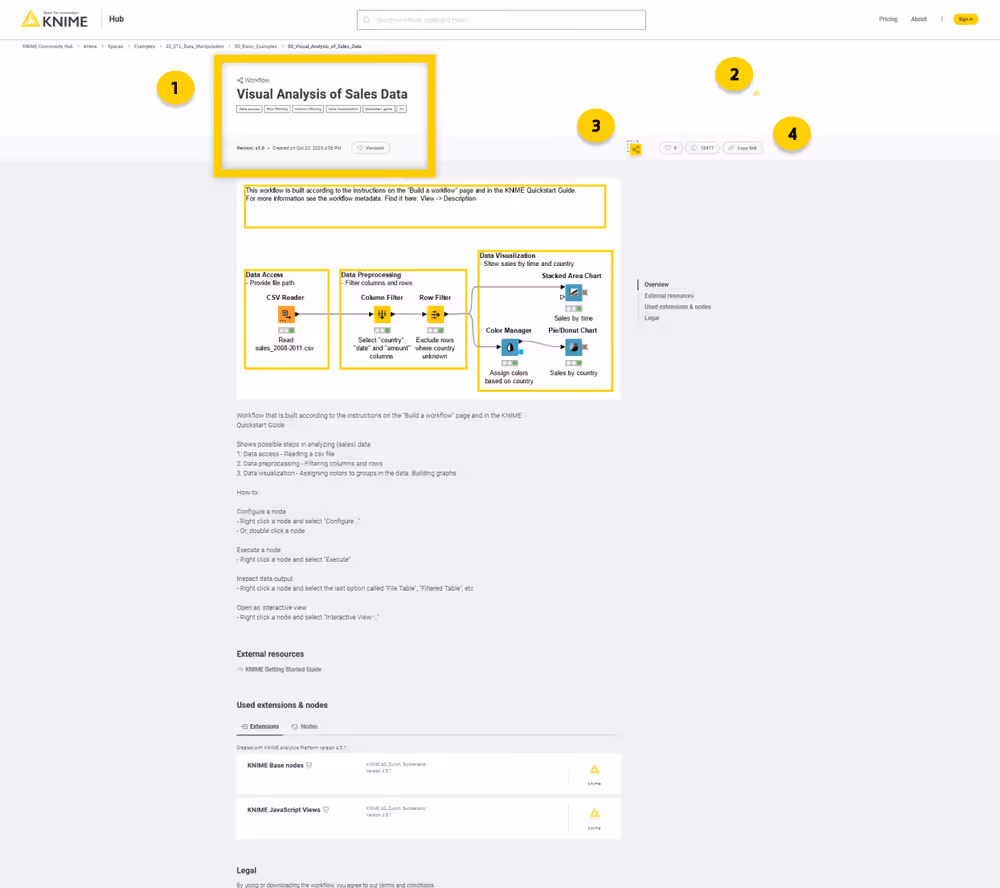This screenshot has height=888, width=1000.
Task: Open the Stacked Area Chart node icon
Action: pyautogui.click(x=574, y=292)
